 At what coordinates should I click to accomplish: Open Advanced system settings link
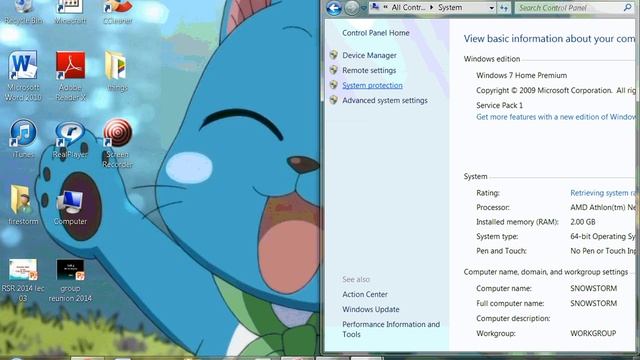(385, 100)
